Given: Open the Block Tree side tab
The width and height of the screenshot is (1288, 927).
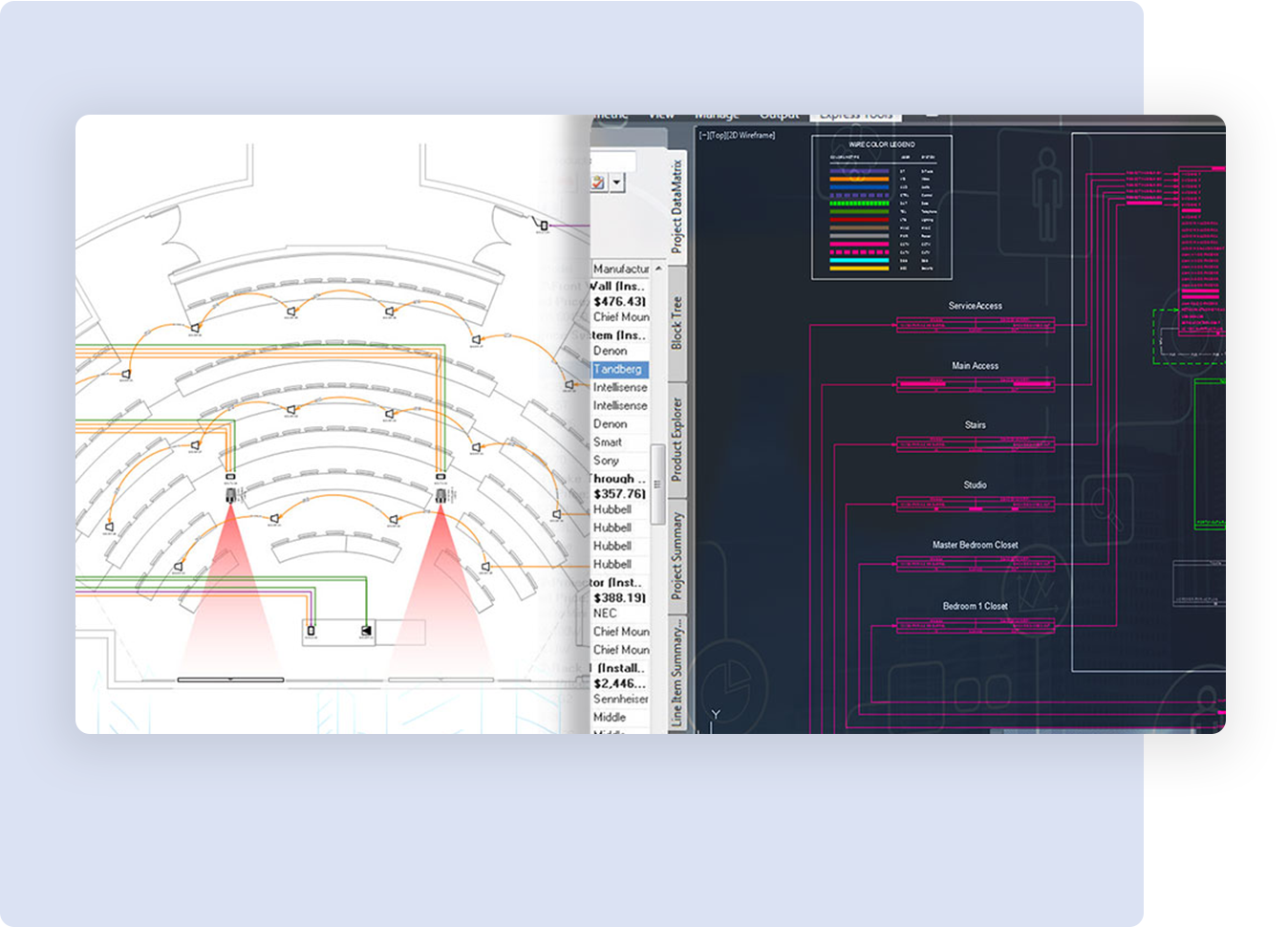Looking at the screenshot, I should point(676,322).
